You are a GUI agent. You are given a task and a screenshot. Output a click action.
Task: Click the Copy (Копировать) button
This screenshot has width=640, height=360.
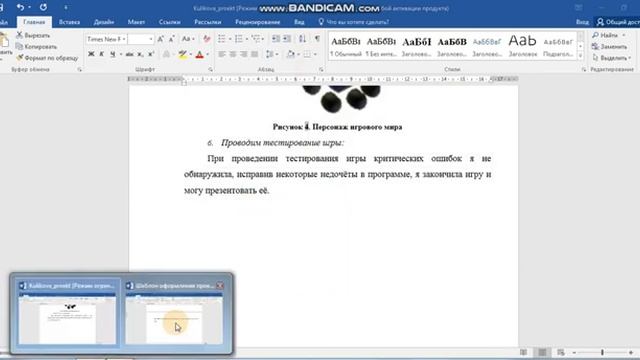tap(36, 47)
